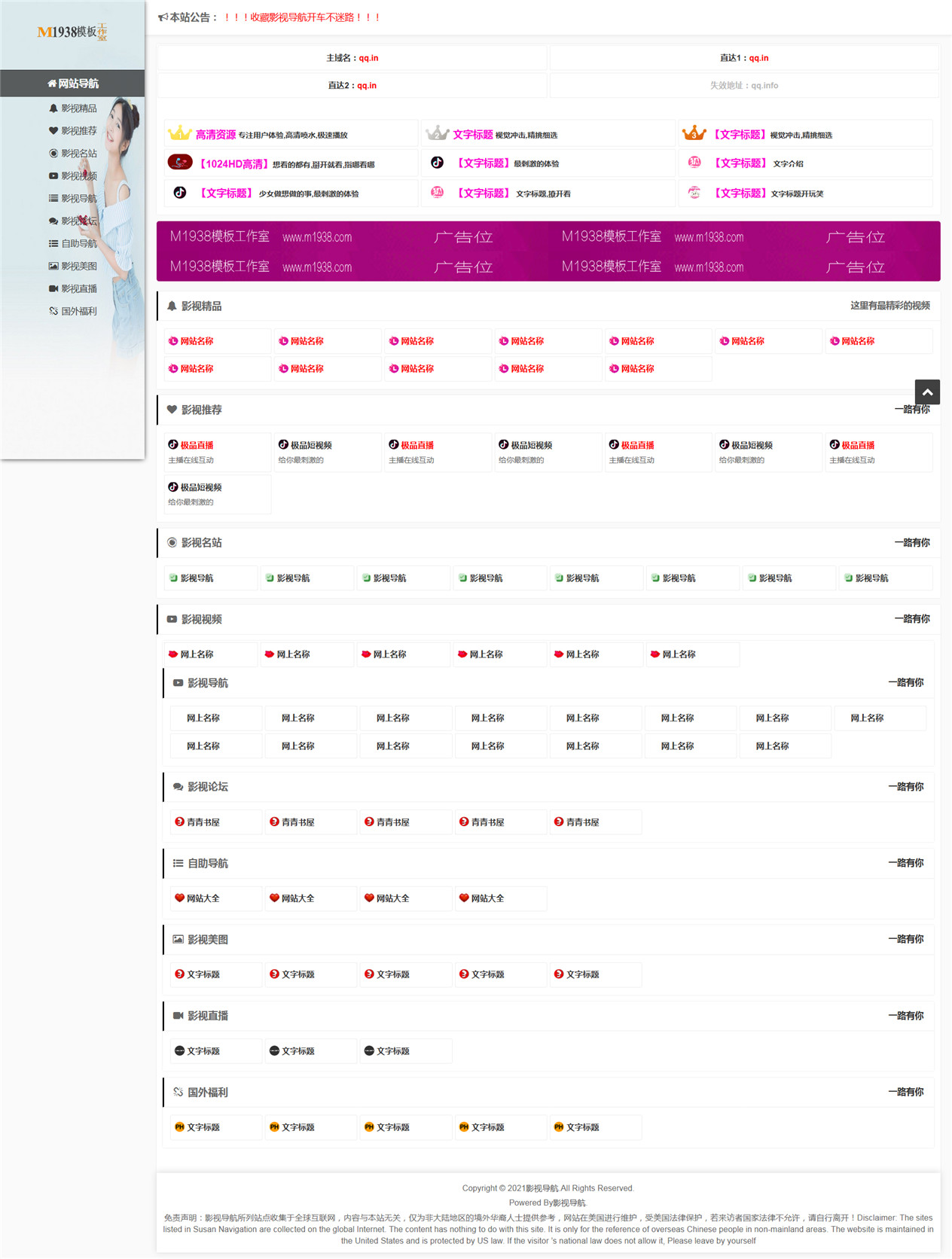
Task: Select 影视推荐 in the sidebar menu
Action: [73, 131]
